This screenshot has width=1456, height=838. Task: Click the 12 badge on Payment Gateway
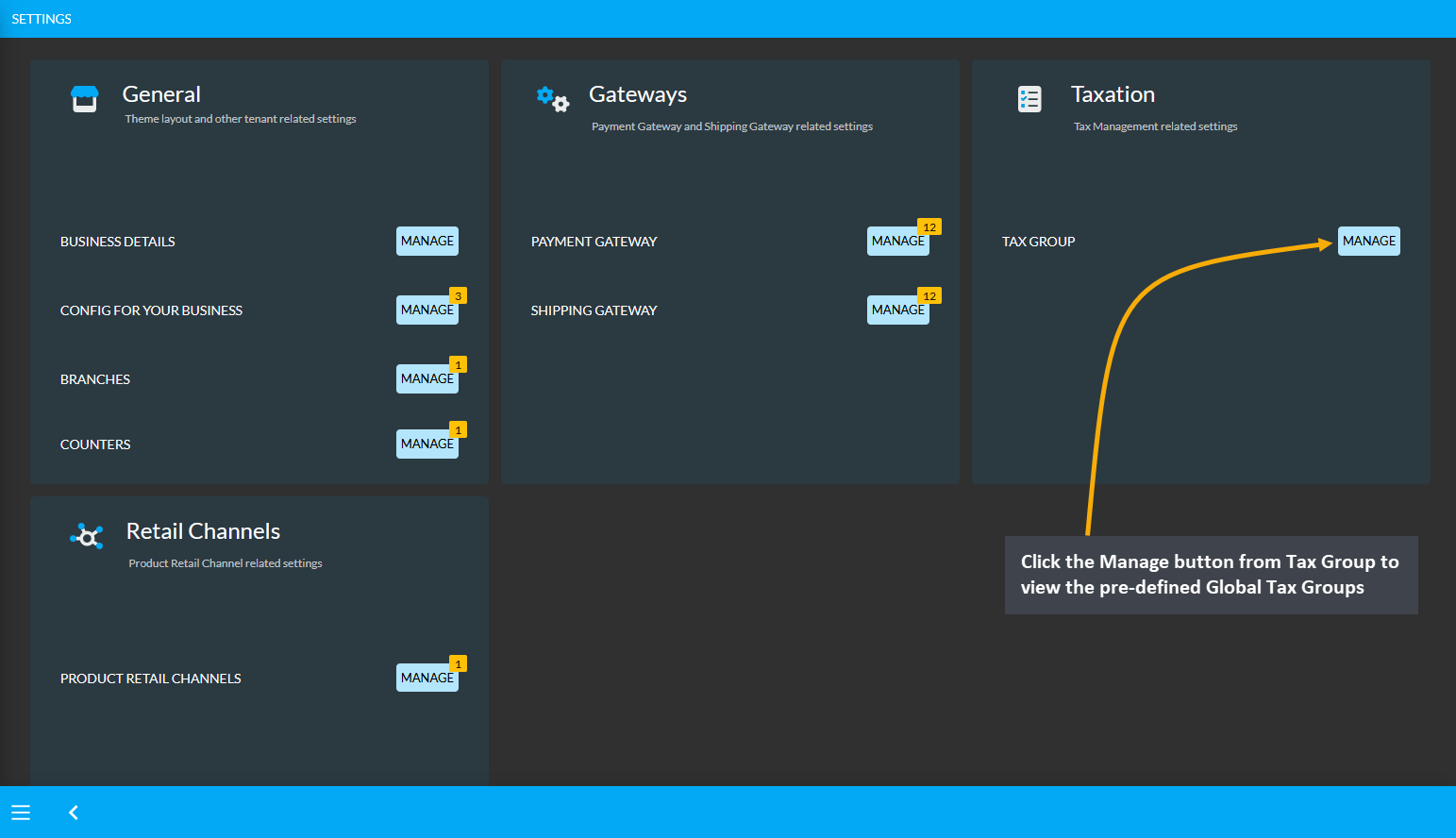(x=929, y=226)
